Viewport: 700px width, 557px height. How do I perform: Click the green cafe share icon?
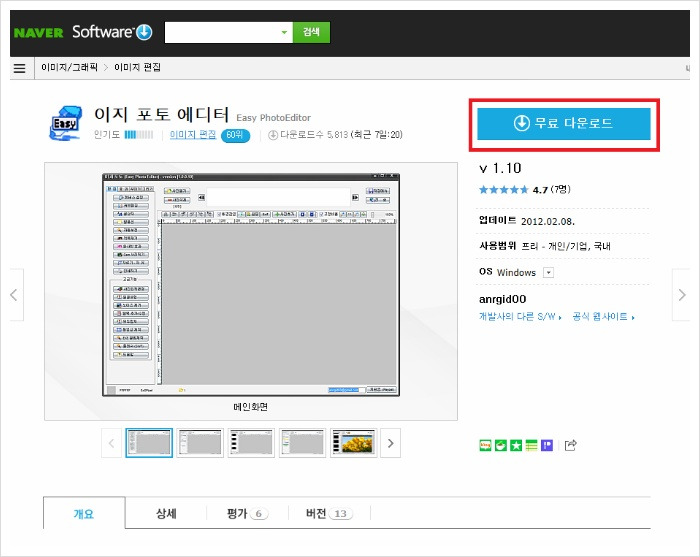(501, 445)
